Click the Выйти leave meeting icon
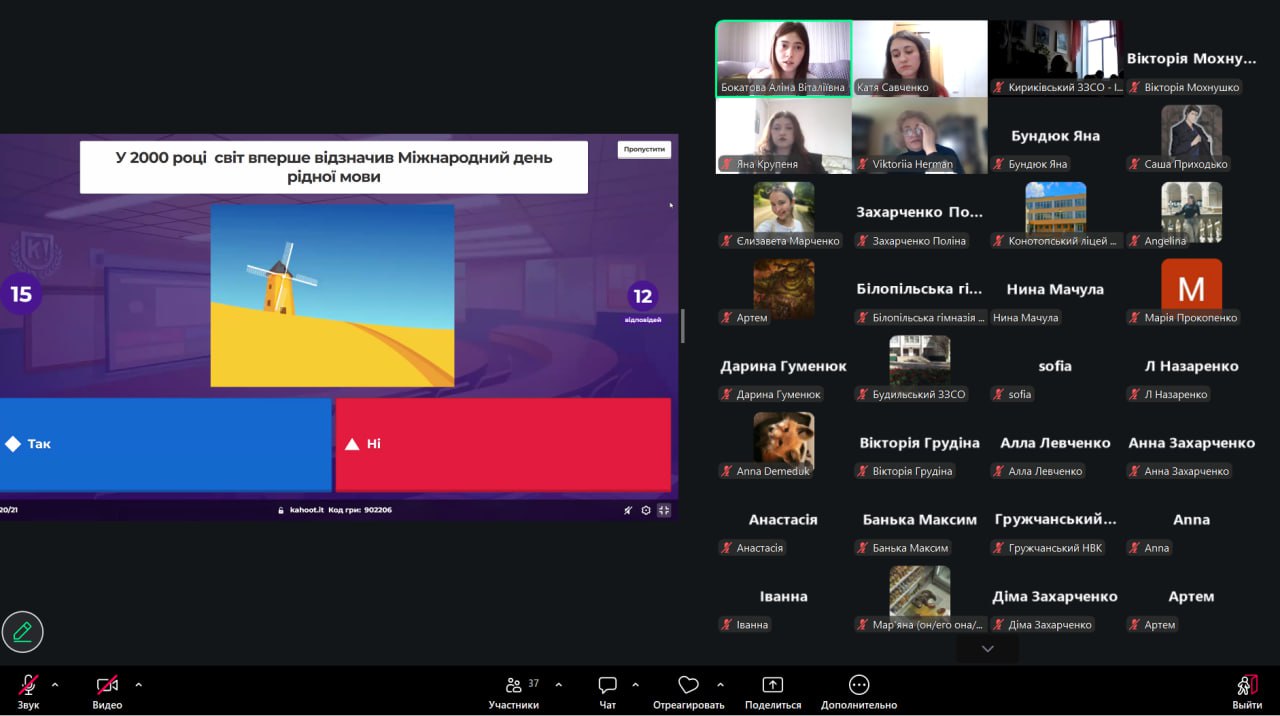This screenshot has height=716, width=1280. [x=1246, y=686]
